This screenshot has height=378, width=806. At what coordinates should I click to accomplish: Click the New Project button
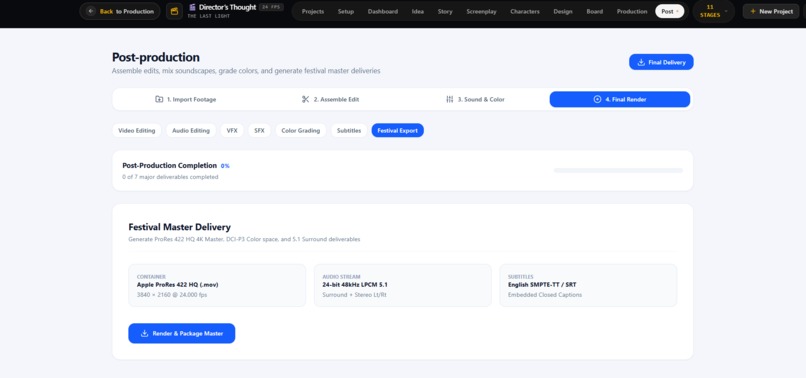(x=771, y=11)
